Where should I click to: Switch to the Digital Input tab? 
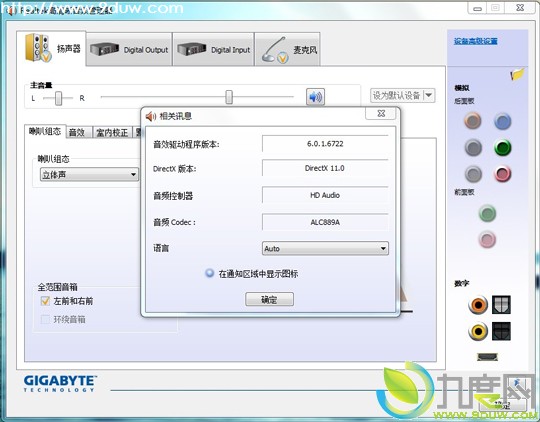[214, 49]
